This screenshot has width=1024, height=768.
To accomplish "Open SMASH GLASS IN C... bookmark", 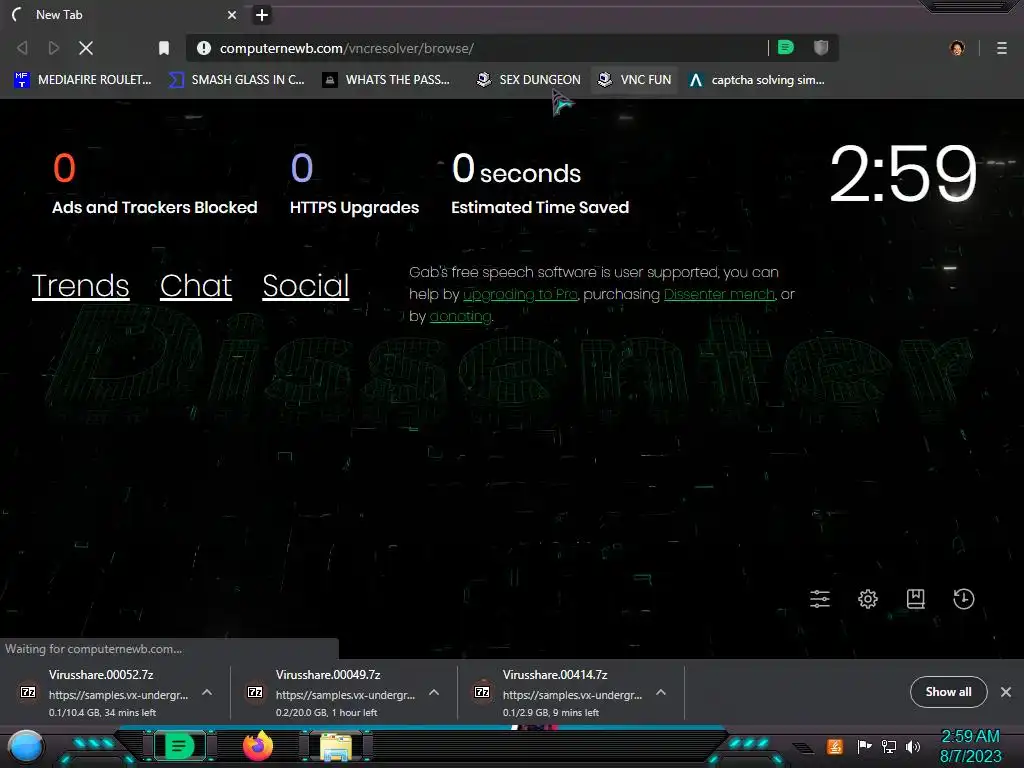I will click(x=237, y=80).
